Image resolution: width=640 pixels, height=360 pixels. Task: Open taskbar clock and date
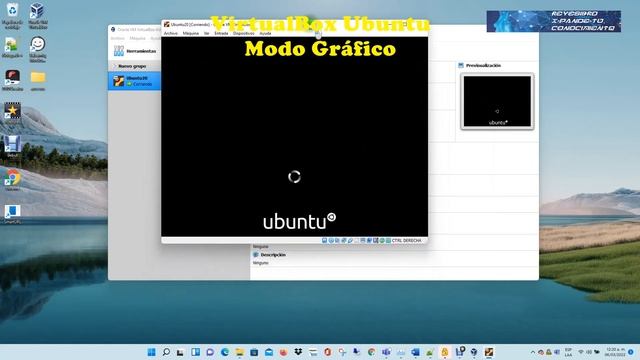tap(616, 352)
